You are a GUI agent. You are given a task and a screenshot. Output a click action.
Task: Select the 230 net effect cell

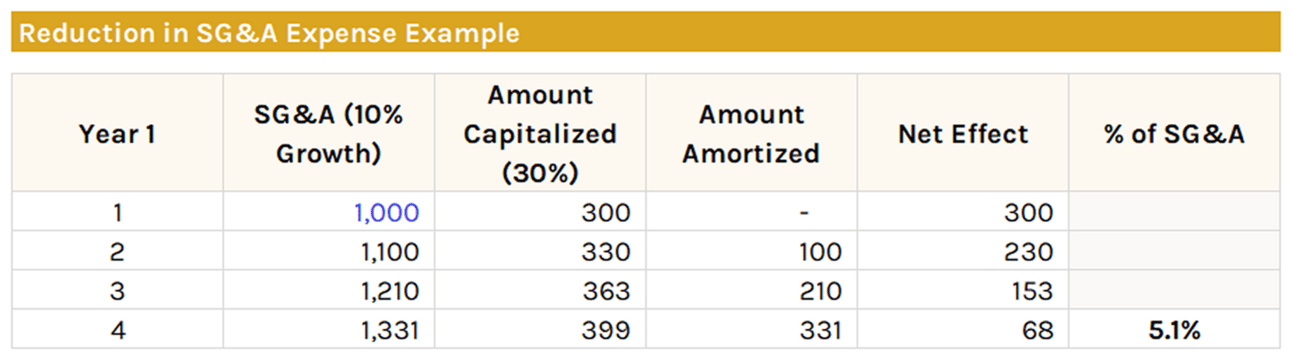click(963, 251)
